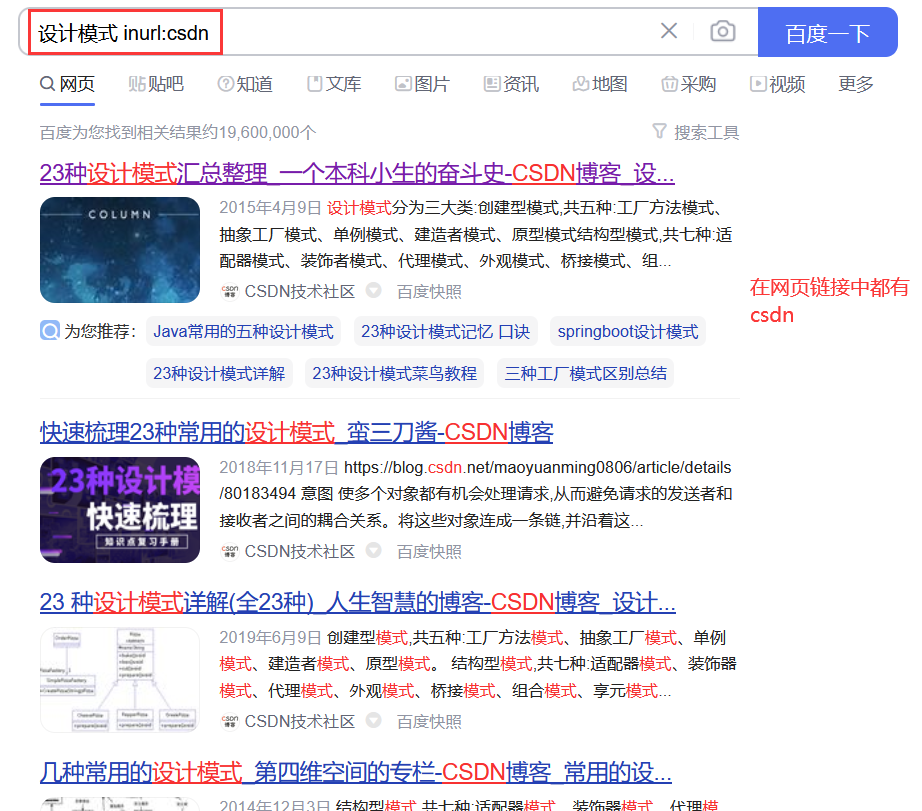Viewport: 922px width, 811px height.
Task: Select the 网页 tab
Action: click(x=67, y=84)
